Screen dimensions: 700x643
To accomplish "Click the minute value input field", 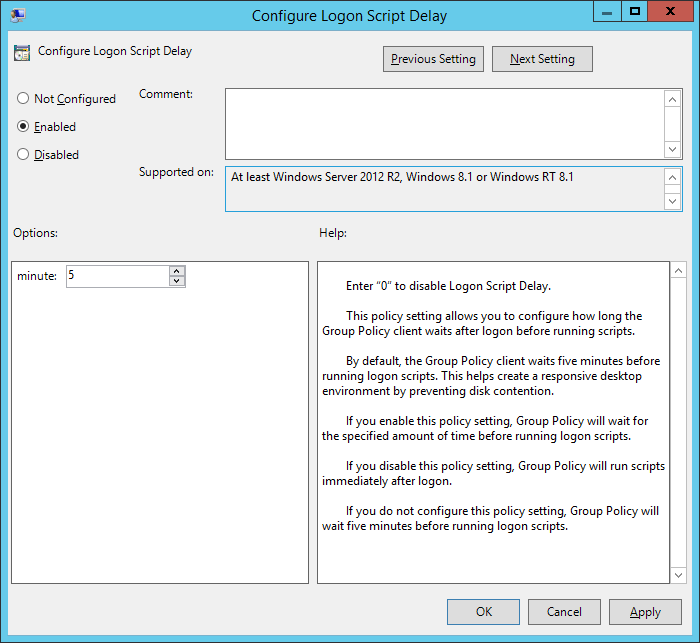I will click(117, 276).
